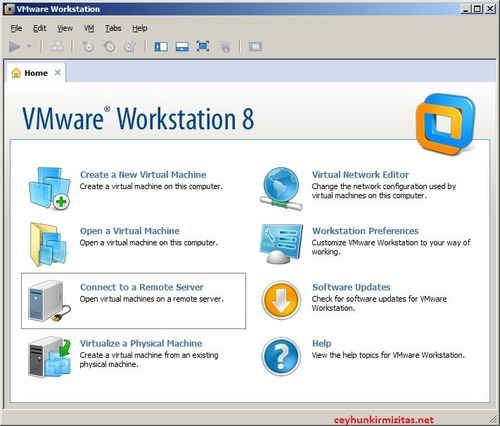Screen dimensions: 500x426
Task: Click the Virtual Network Editor globe icon
Action: click(281, 189)
